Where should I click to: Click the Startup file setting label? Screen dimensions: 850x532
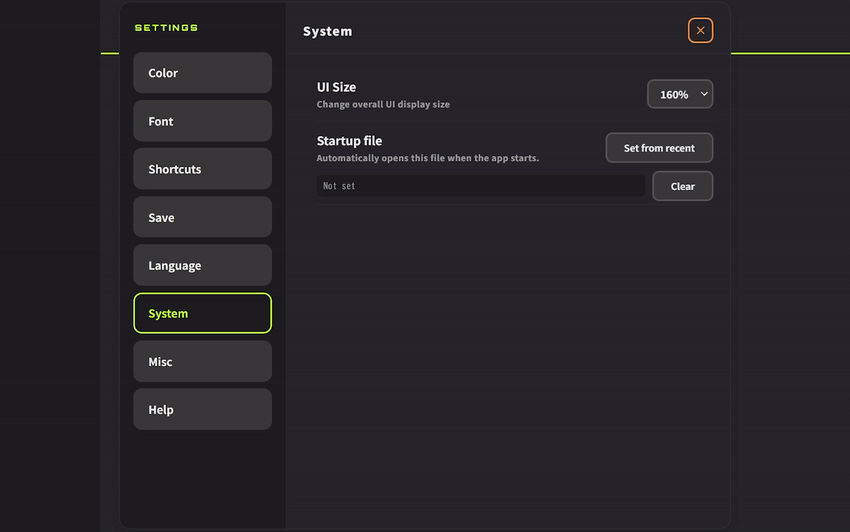(349, 141)
